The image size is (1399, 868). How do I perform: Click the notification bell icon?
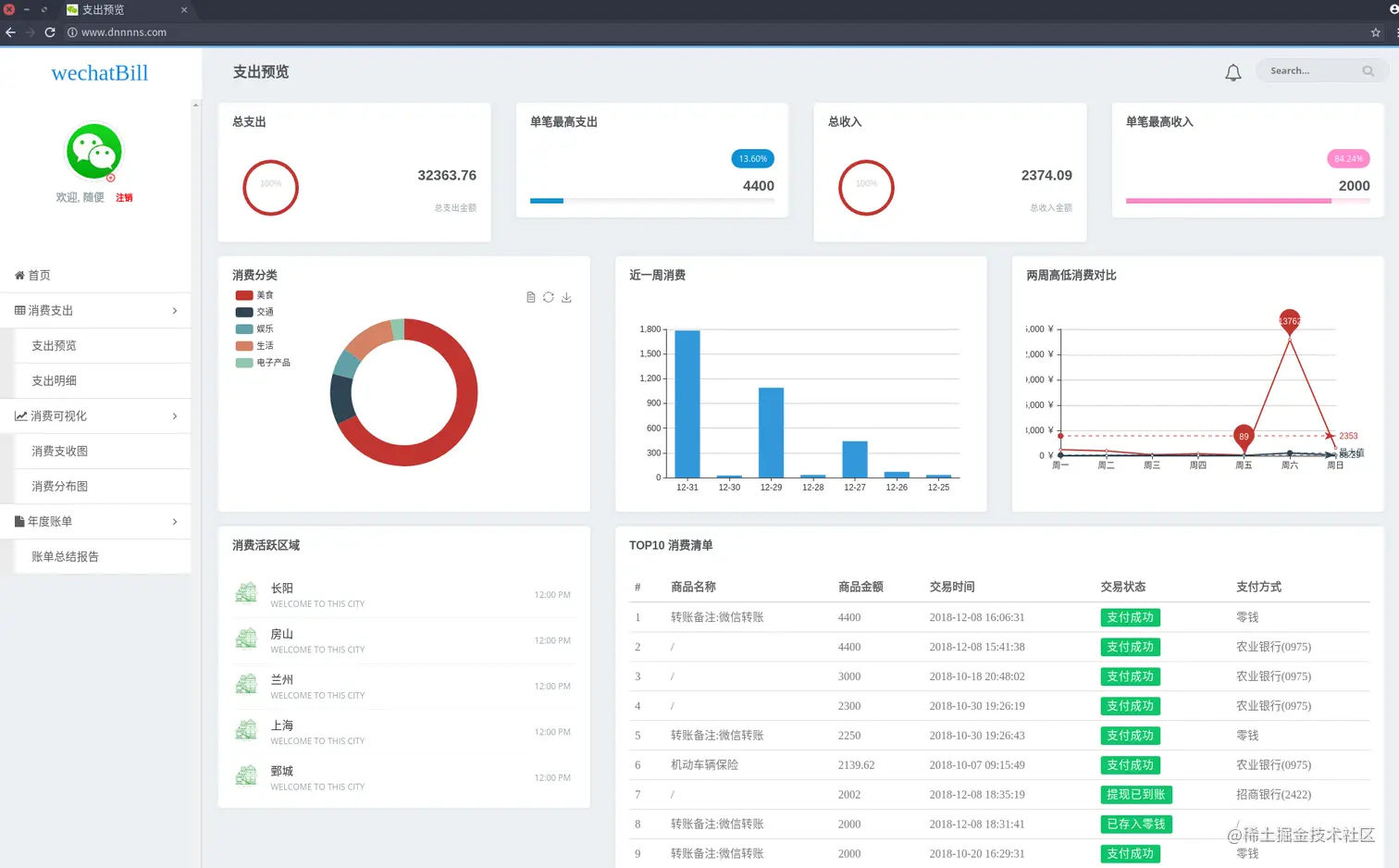[x=1232, y=72]
